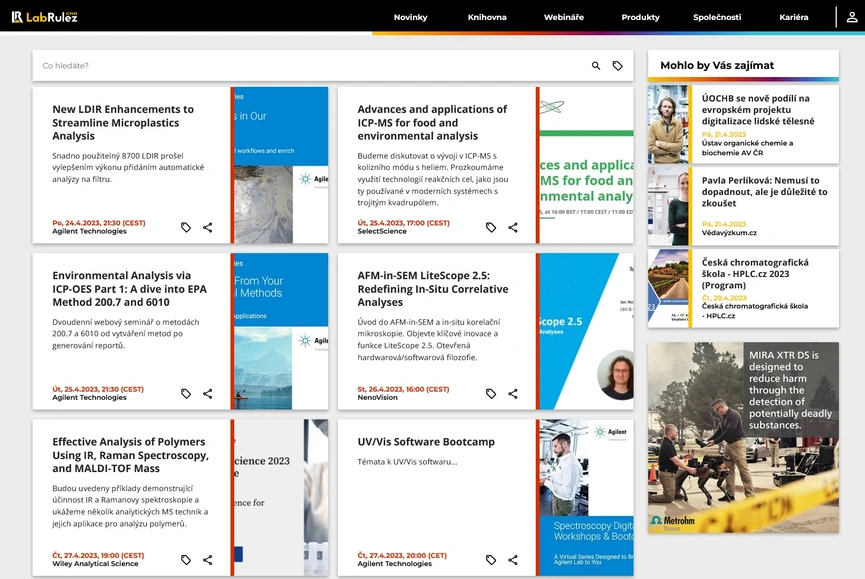Share the AFM-in-SEM LiteScope webinar
865x579 pixels.
[513, 394]
